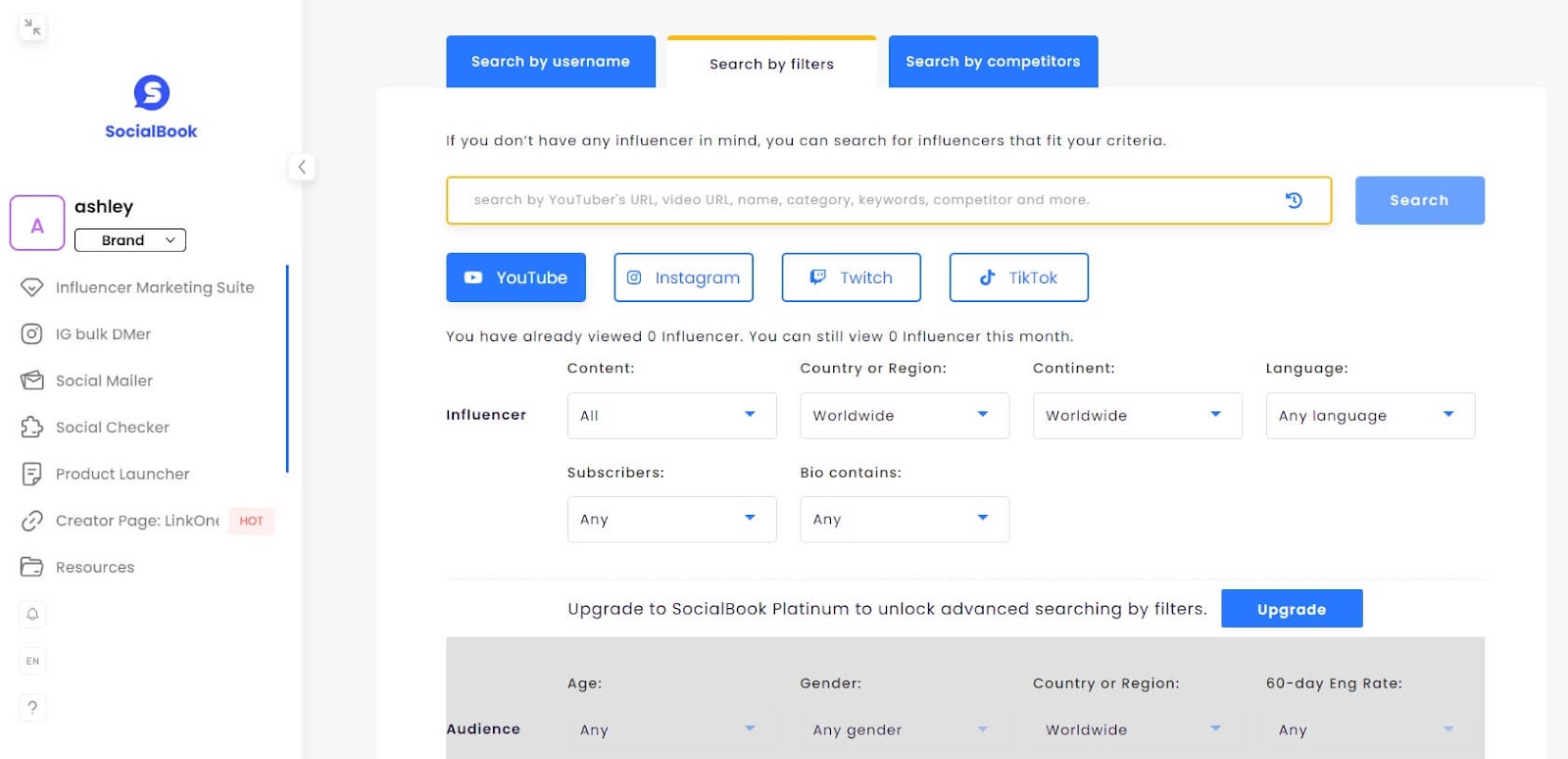Open the Subscribers dropdown
Viewport: 1568px width, 759px height.
[671, 520]
